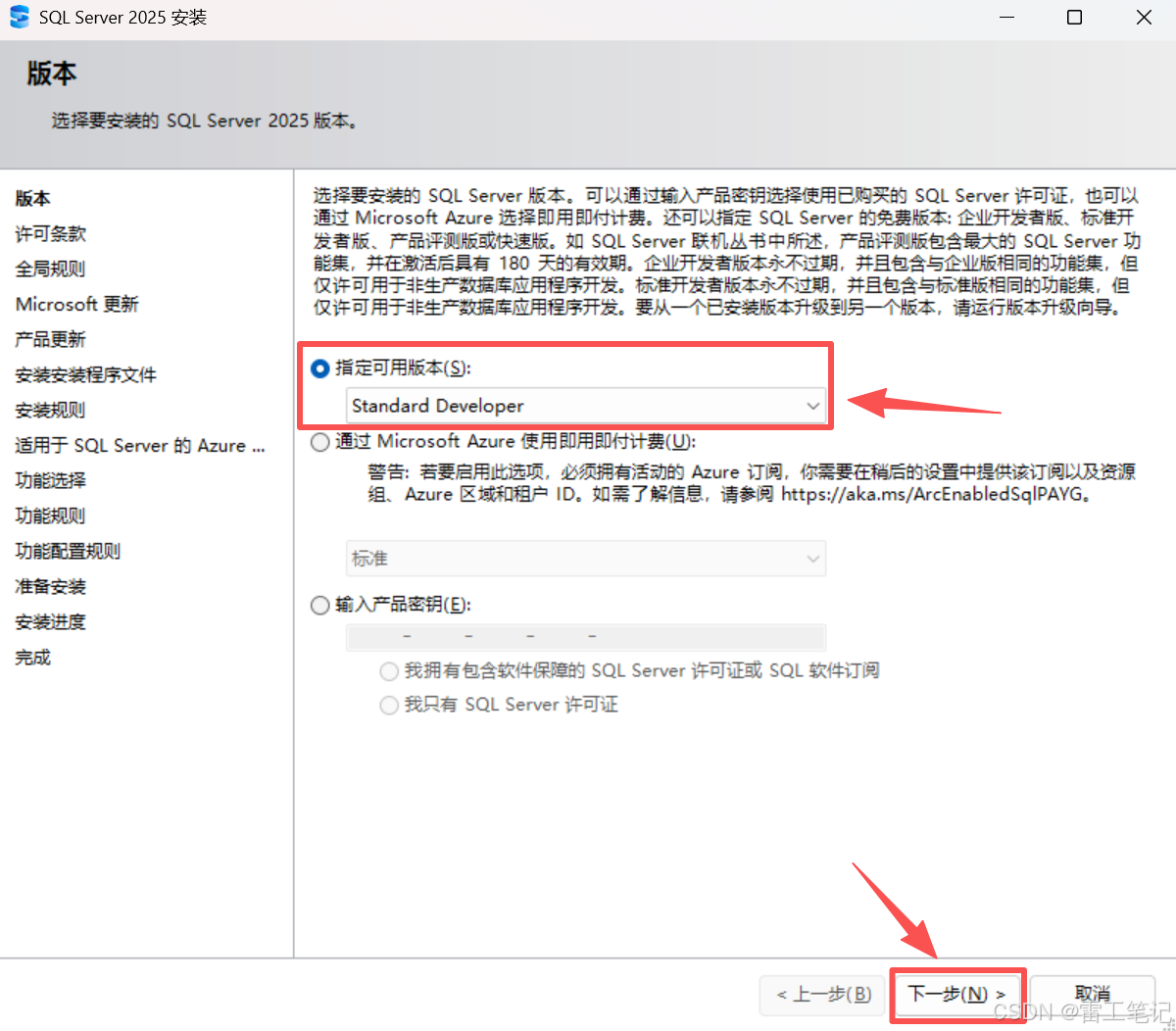The image size is (1176, 1031).
Task: Click the 上一步(B) button
Action: 823,995
